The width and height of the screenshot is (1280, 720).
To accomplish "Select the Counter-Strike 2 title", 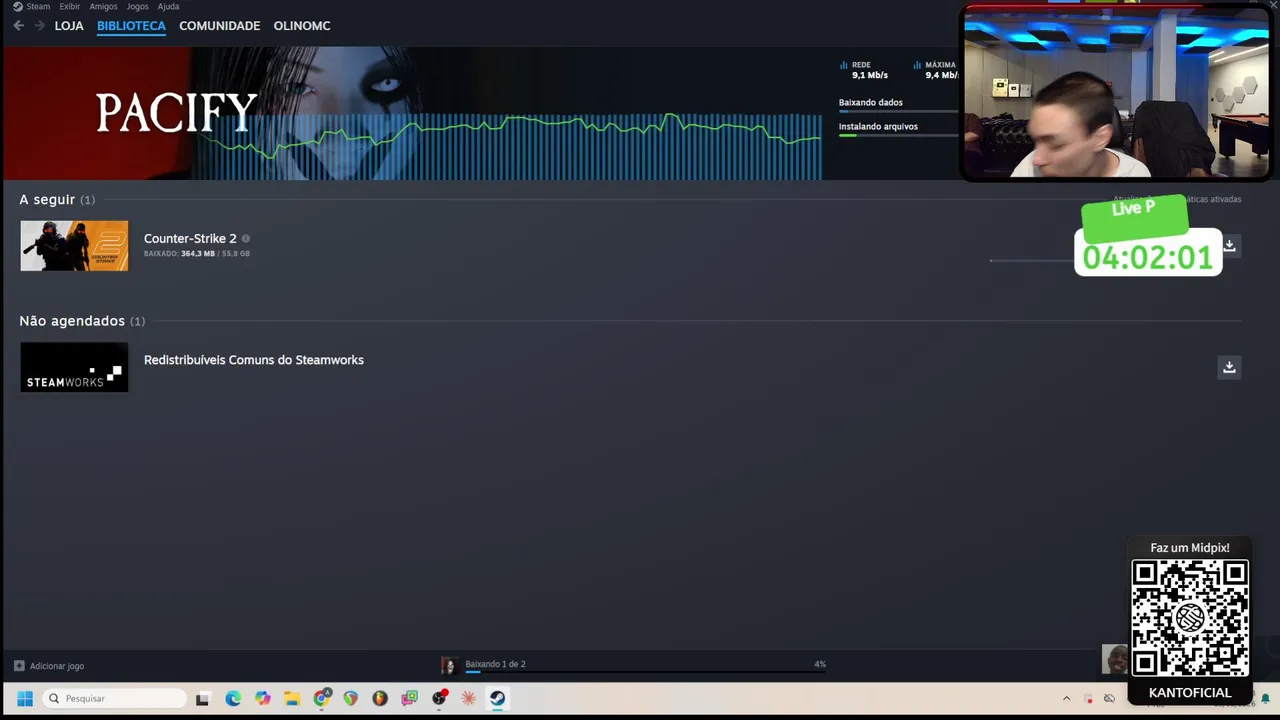I will click(x=190, y=238).
